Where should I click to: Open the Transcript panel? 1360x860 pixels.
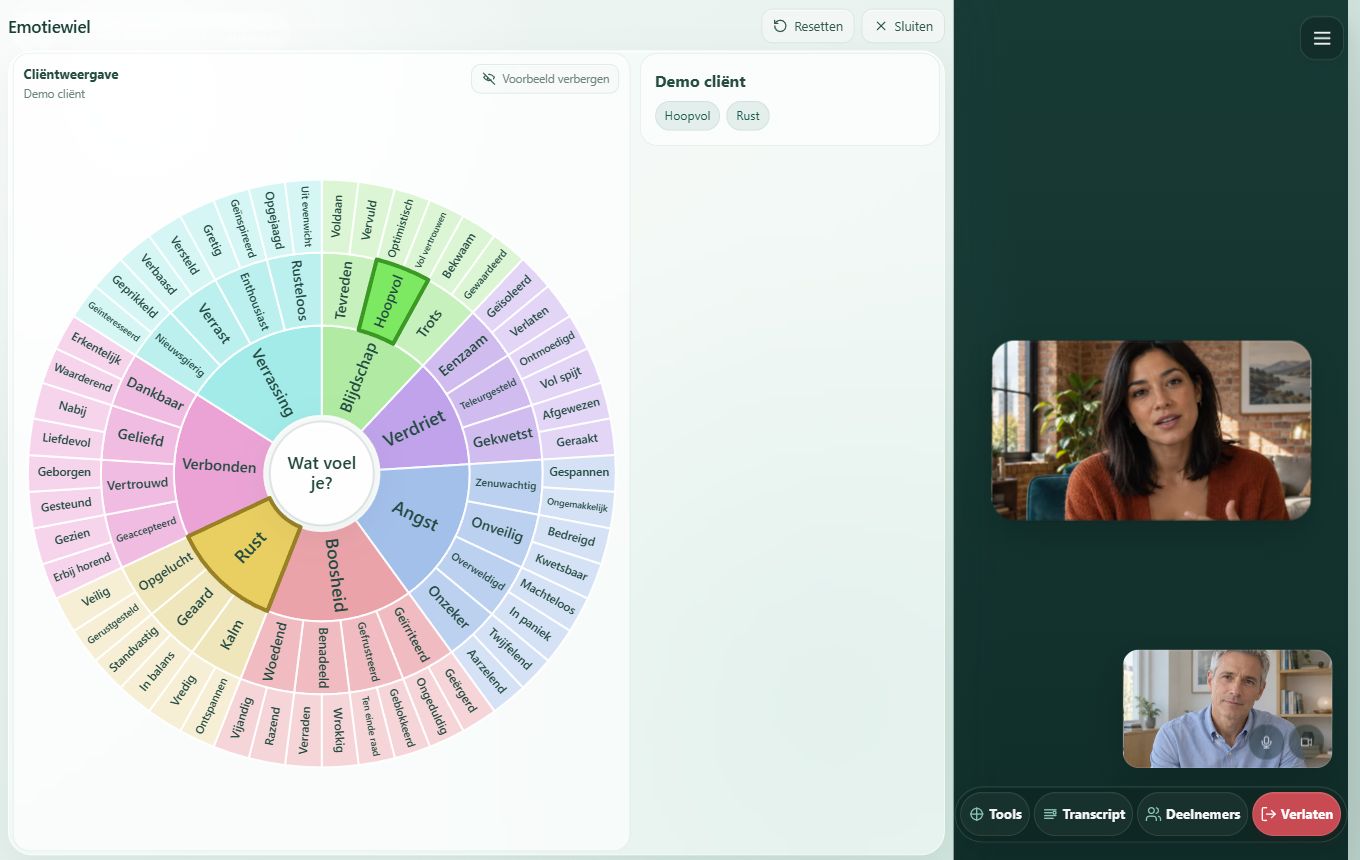(1083, 814)
